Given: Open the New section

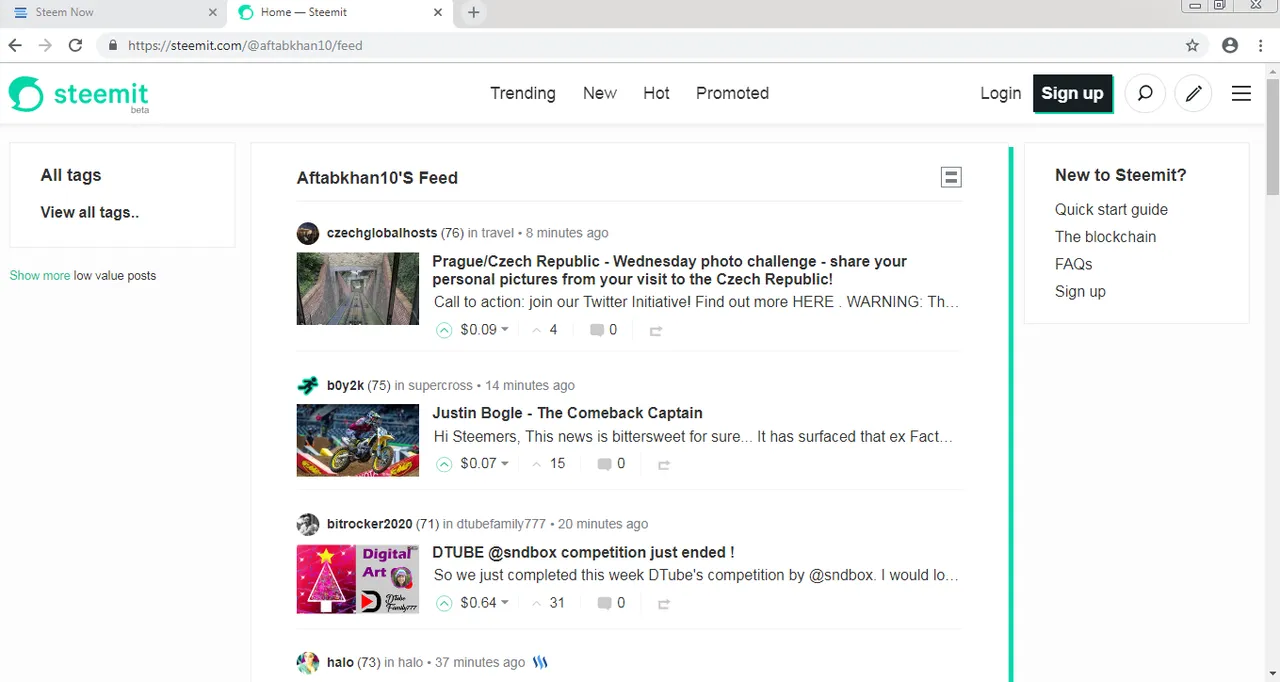Looking at the screenshot, I should point(600,93).
